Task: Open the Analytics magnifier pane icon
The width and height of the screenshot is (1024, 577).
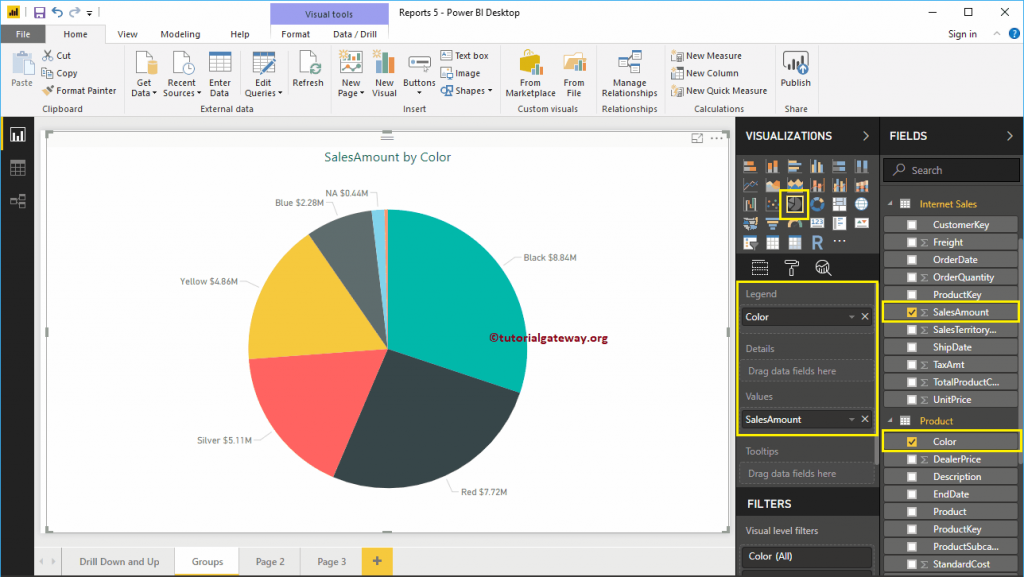Action: pos(823,267)
